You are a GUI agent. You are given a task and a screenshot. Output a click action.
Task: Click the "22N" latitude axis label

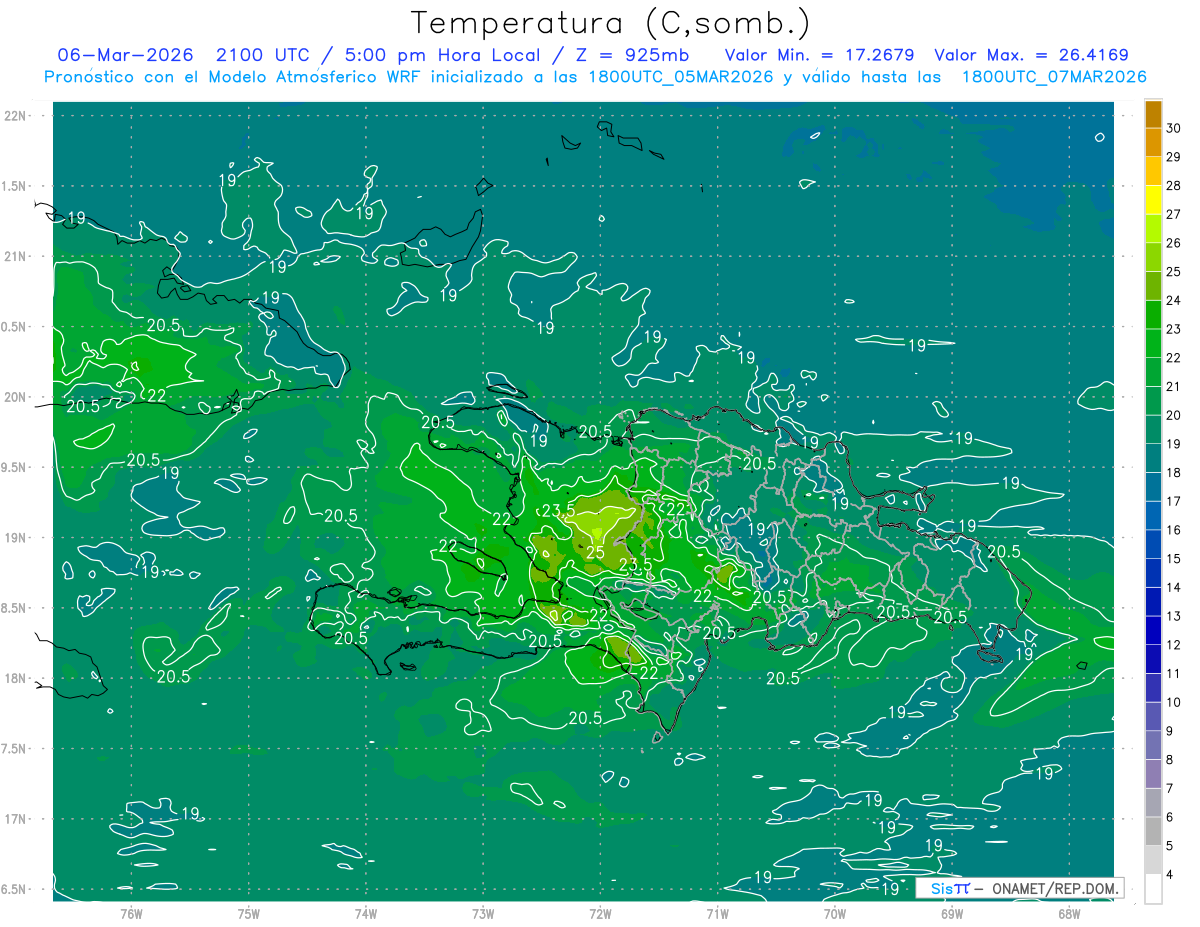(17, 115)
